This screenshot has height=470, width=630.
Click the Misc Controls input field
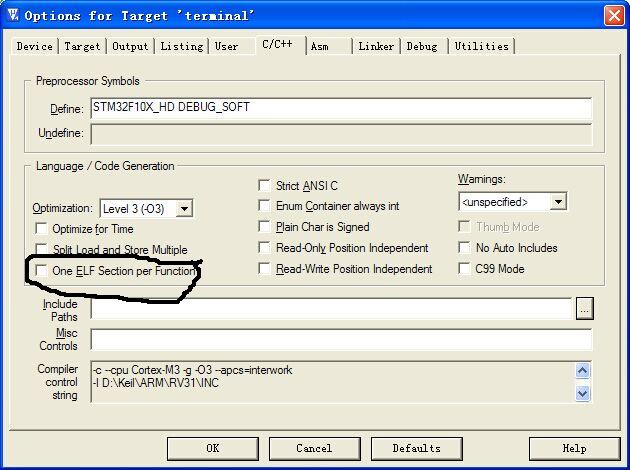point(341,339)
